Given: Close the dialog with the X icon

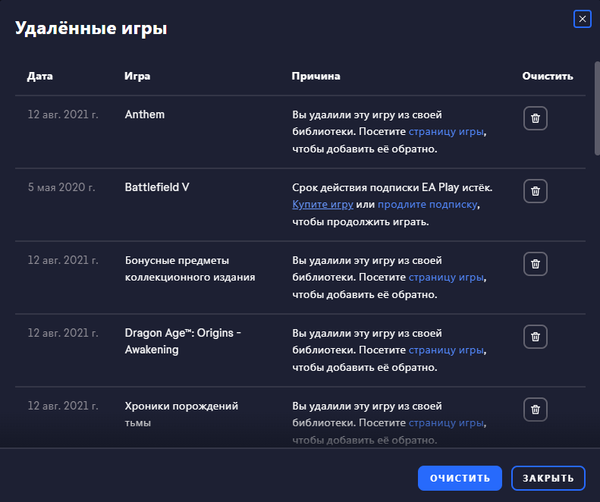Looking at the screenshot, I should coord(582,19).
